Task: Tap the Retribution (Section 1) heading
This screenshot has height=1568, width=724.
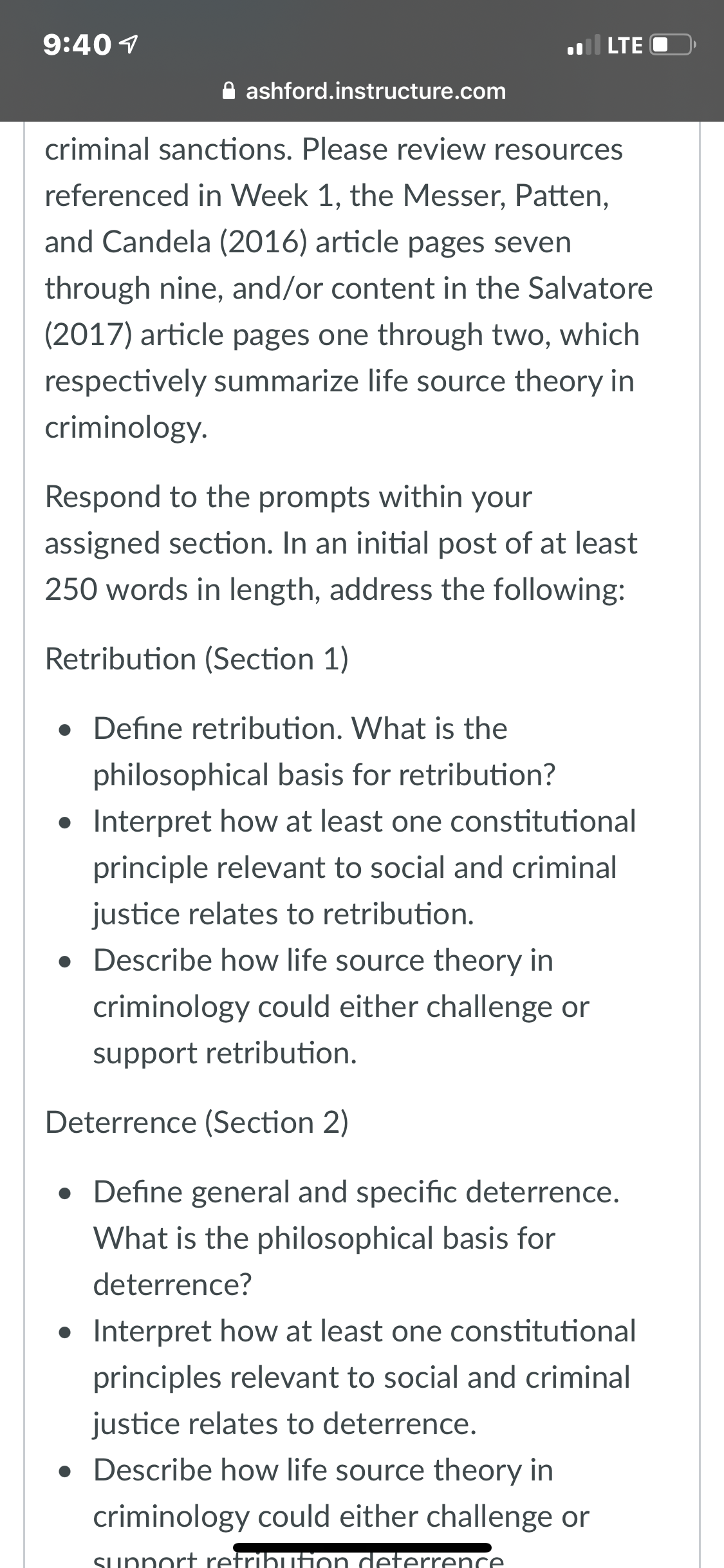Action: coord(197,658)
